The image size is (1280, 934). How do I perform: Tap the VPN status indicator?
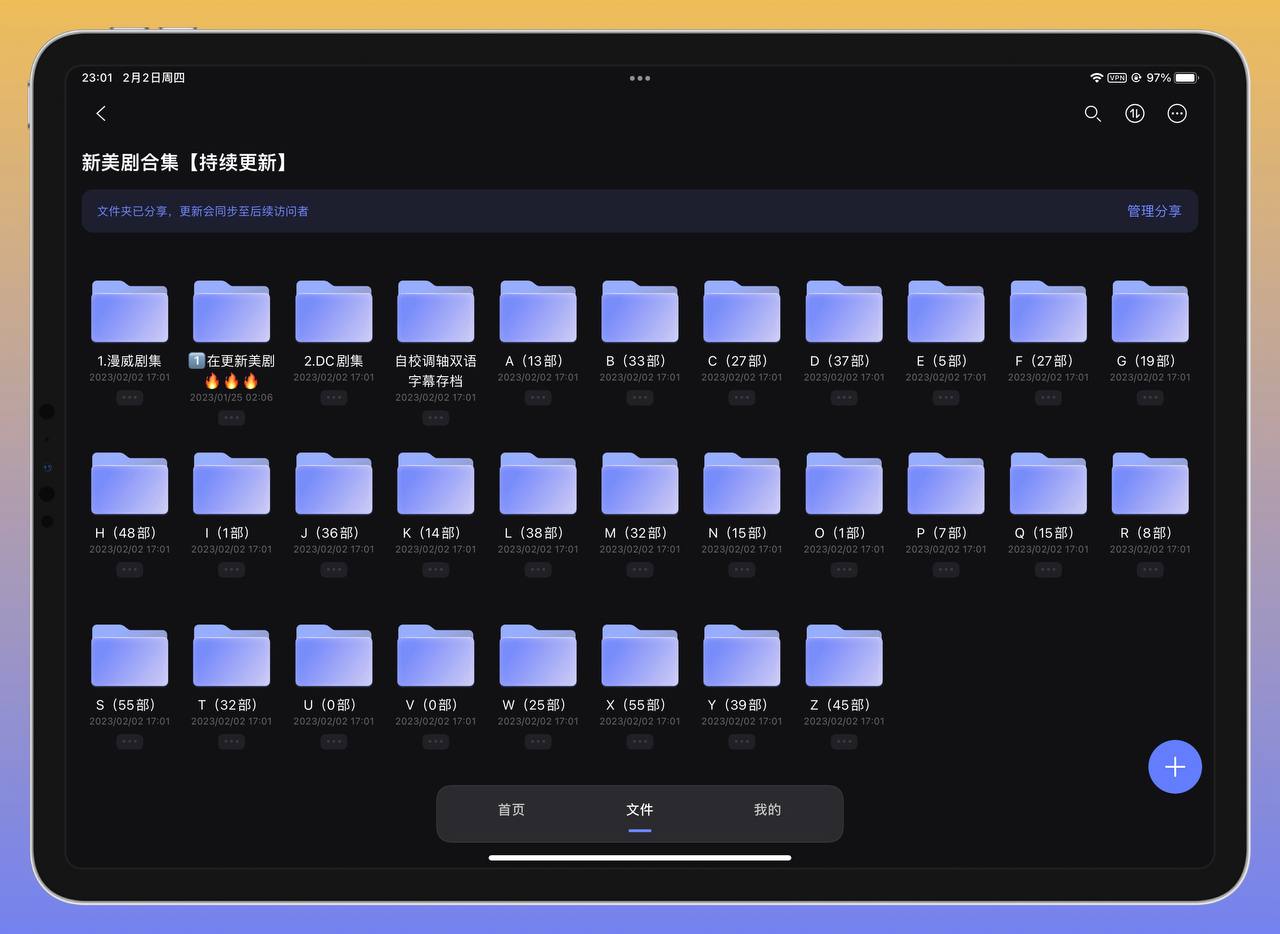[1117, 78]
